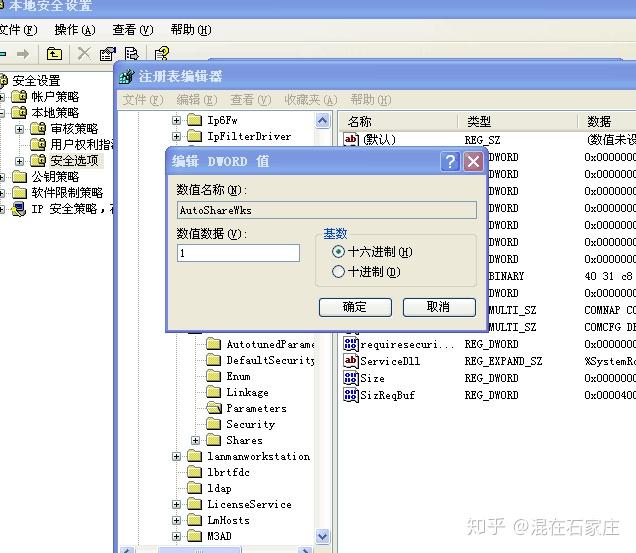
Task: Select the Security registry key
Action: (251, 424)
